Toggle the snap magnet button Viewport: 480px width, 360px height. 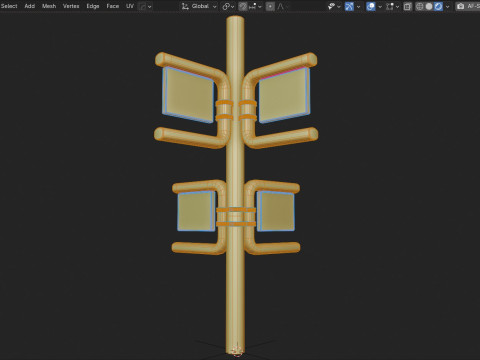point(243,6)
